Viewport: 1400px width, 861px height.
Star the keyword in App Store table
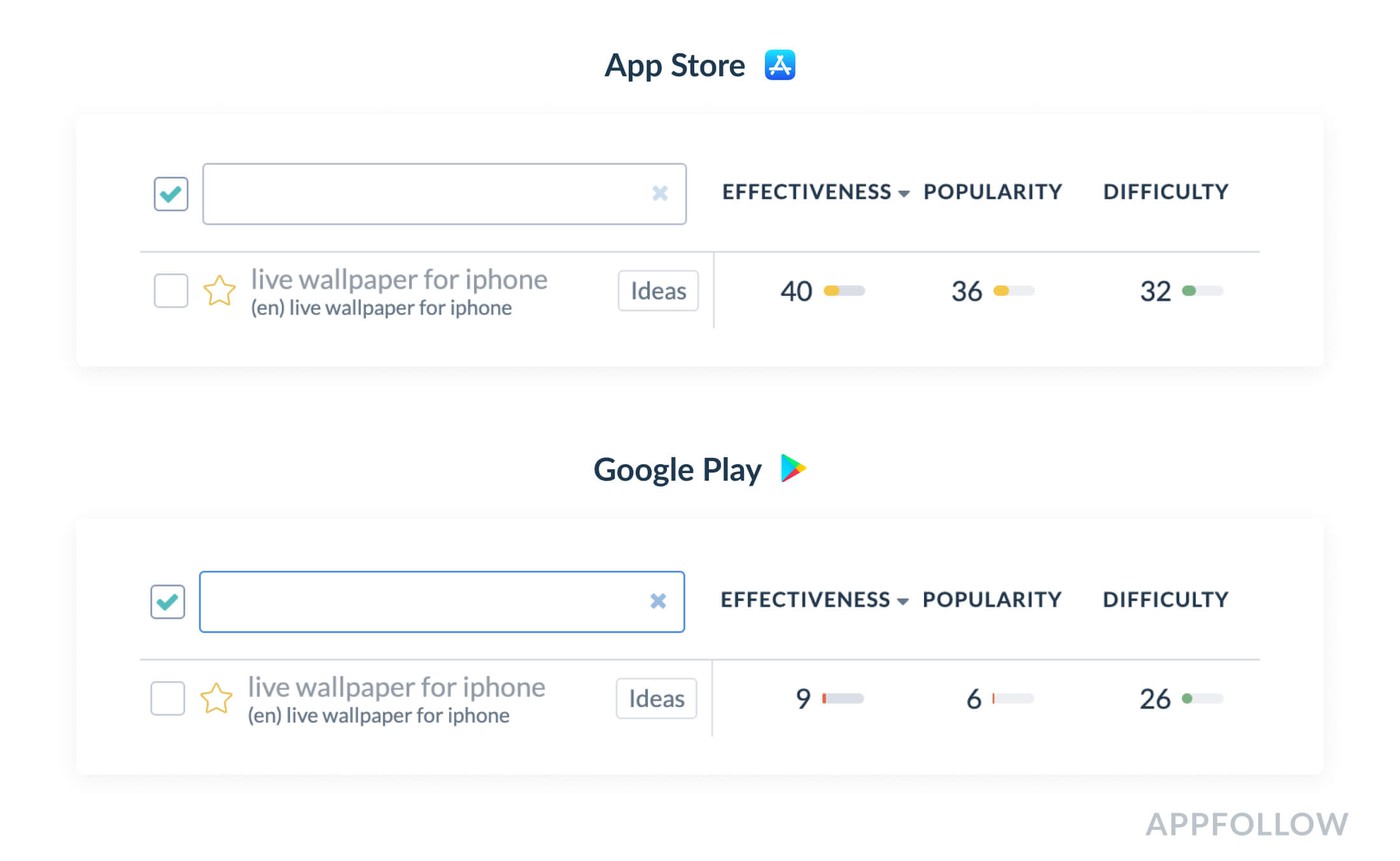coord(220,291)
